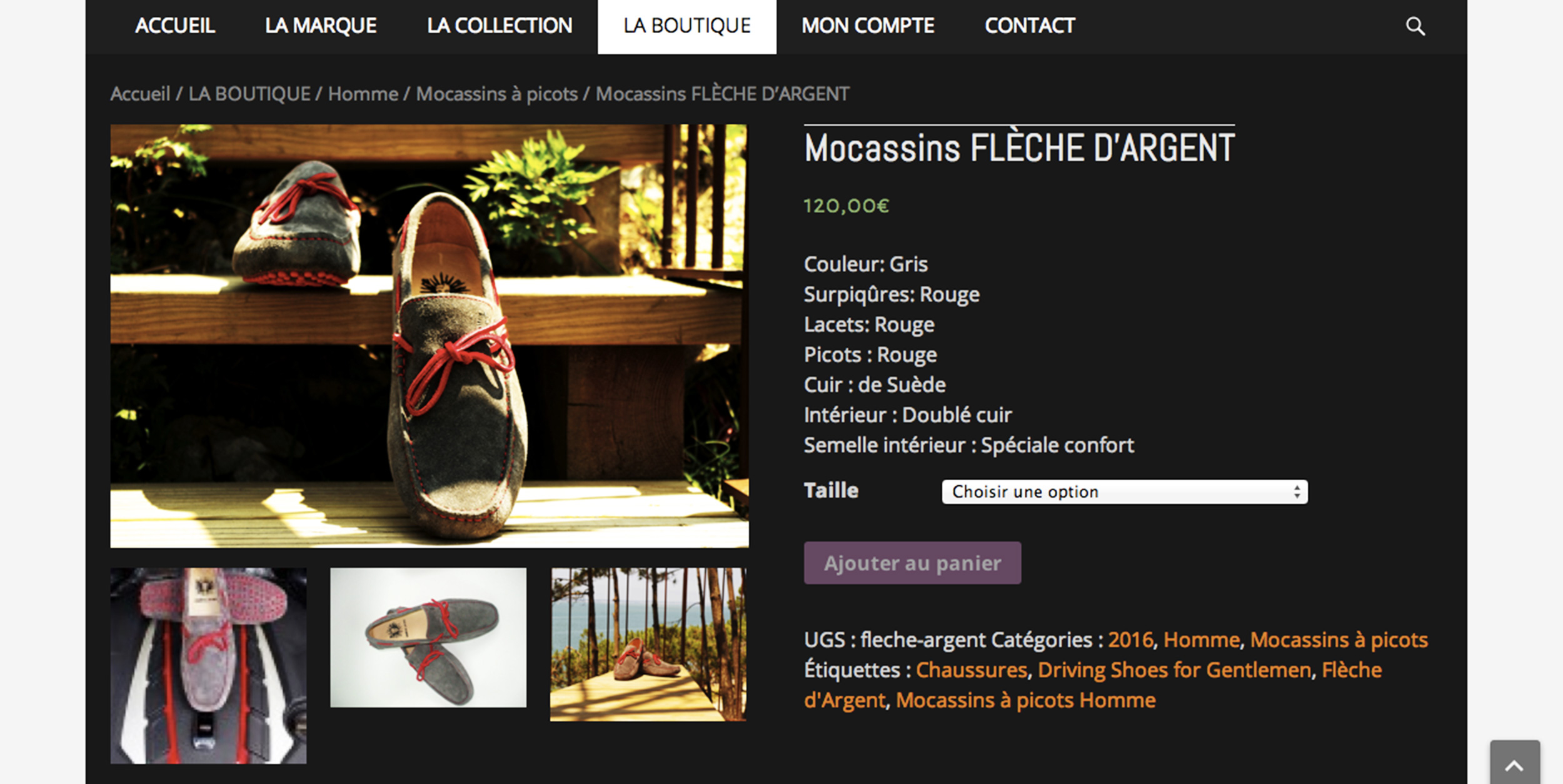Navigate to the CONTACT page
This screenshot has height=784, width=1563.
[x=1030, y=26]
